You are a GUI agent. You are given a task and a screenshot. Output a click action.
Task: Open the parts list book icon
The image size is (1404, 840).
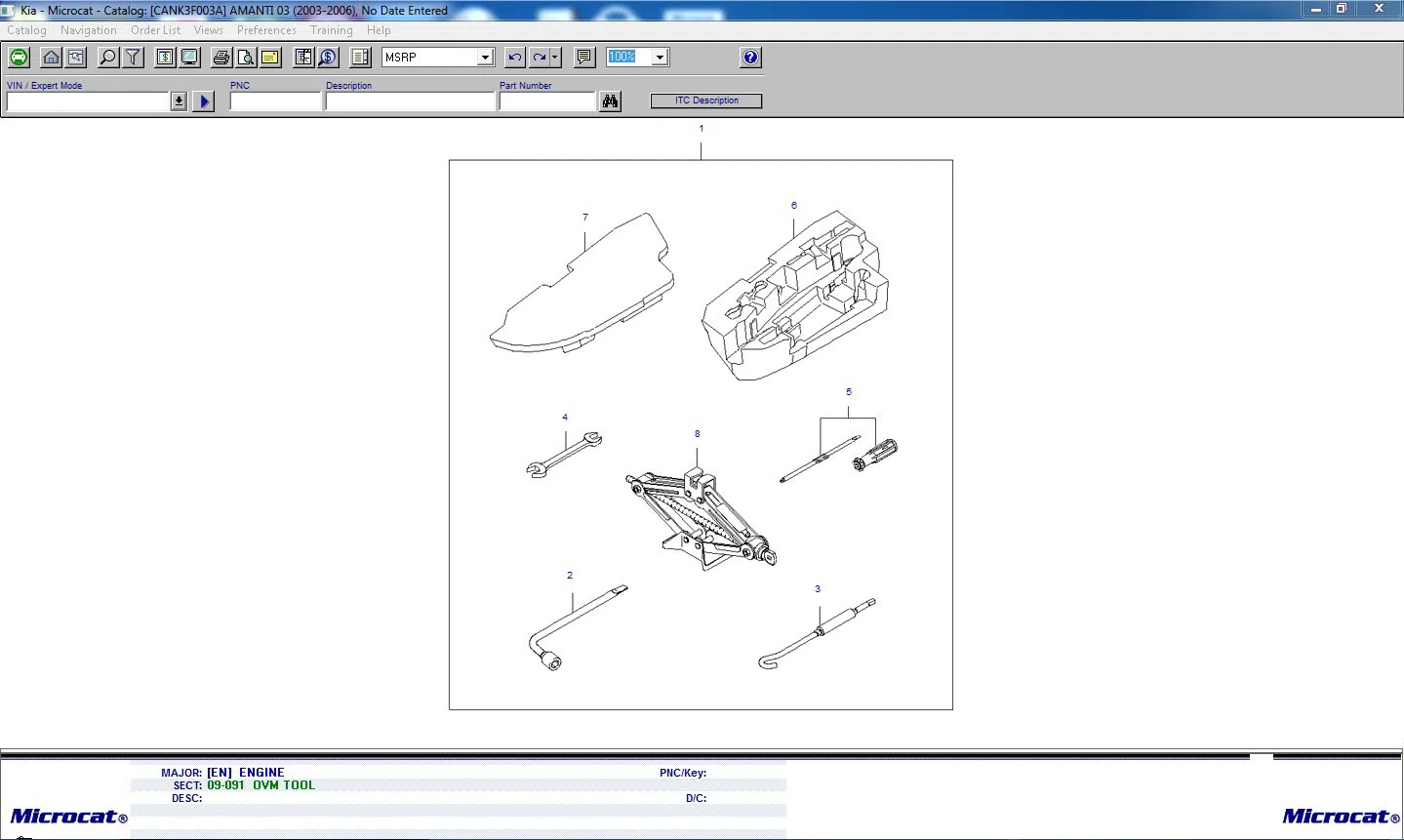(x=304, y=58)
